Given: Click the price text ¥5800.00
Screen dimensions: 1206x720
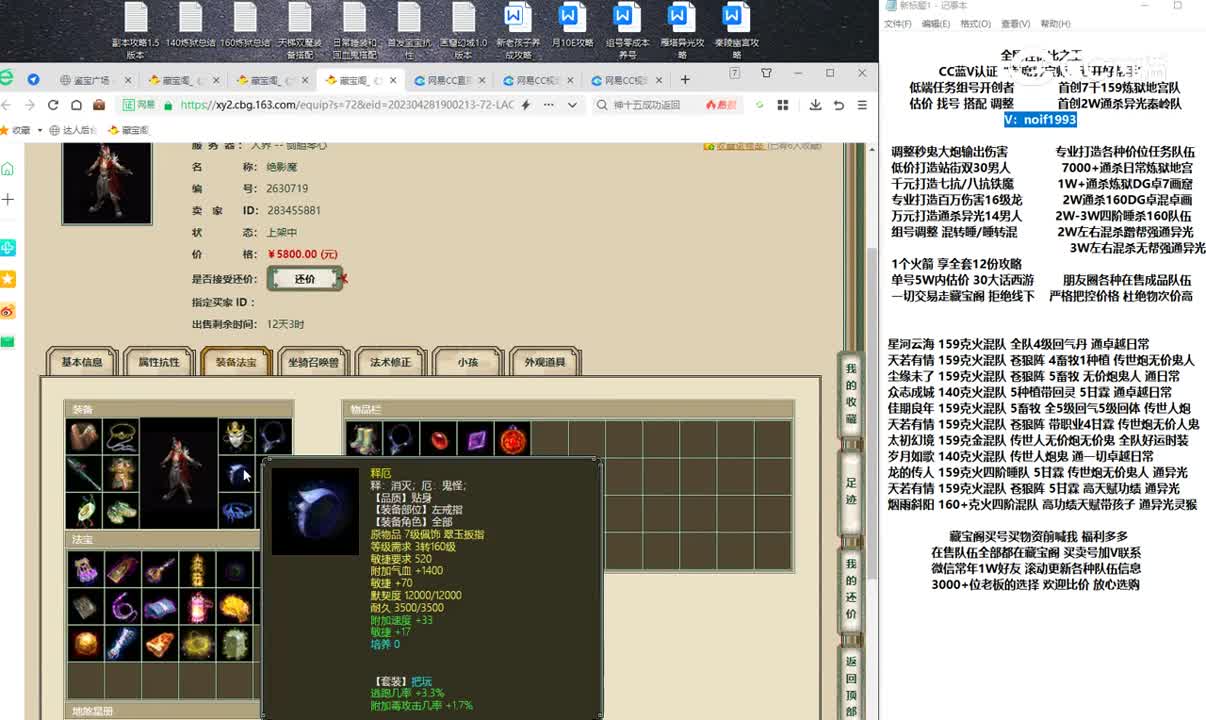Looking at the screenshot, I should tap(303, 254).
